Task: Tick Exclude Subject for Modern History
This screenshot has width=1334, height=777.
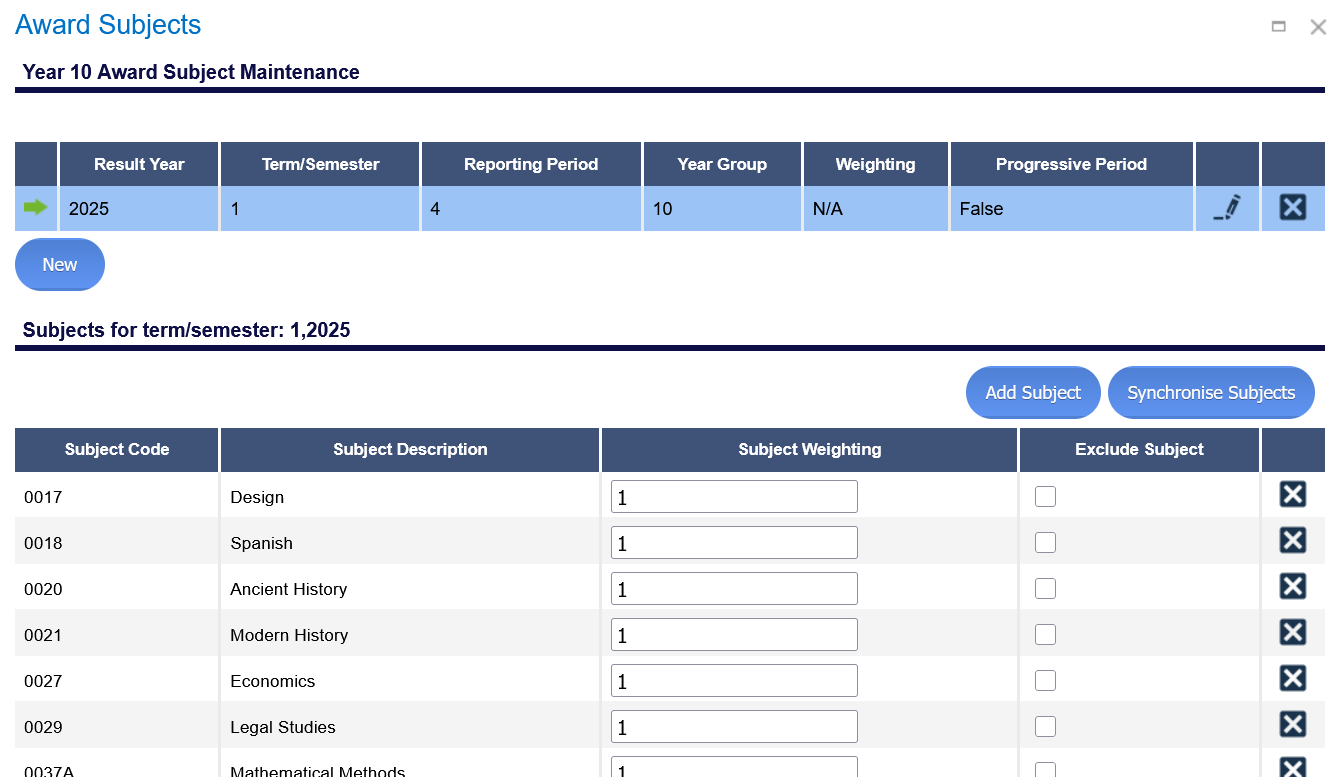Action: [x=1045, y=635]
